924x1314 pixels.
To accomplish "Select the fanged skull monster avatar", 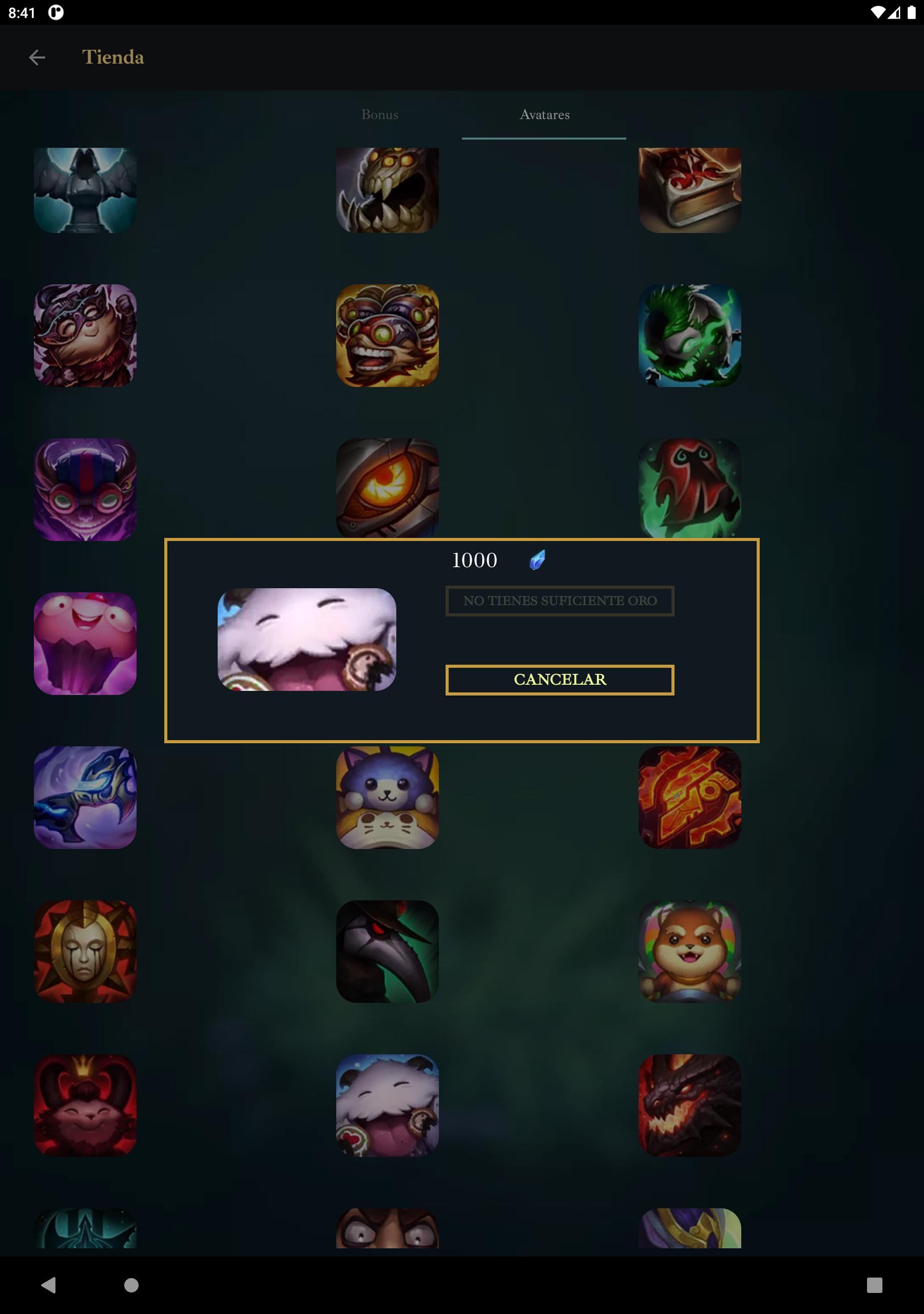I will click(x=388, y=190).
